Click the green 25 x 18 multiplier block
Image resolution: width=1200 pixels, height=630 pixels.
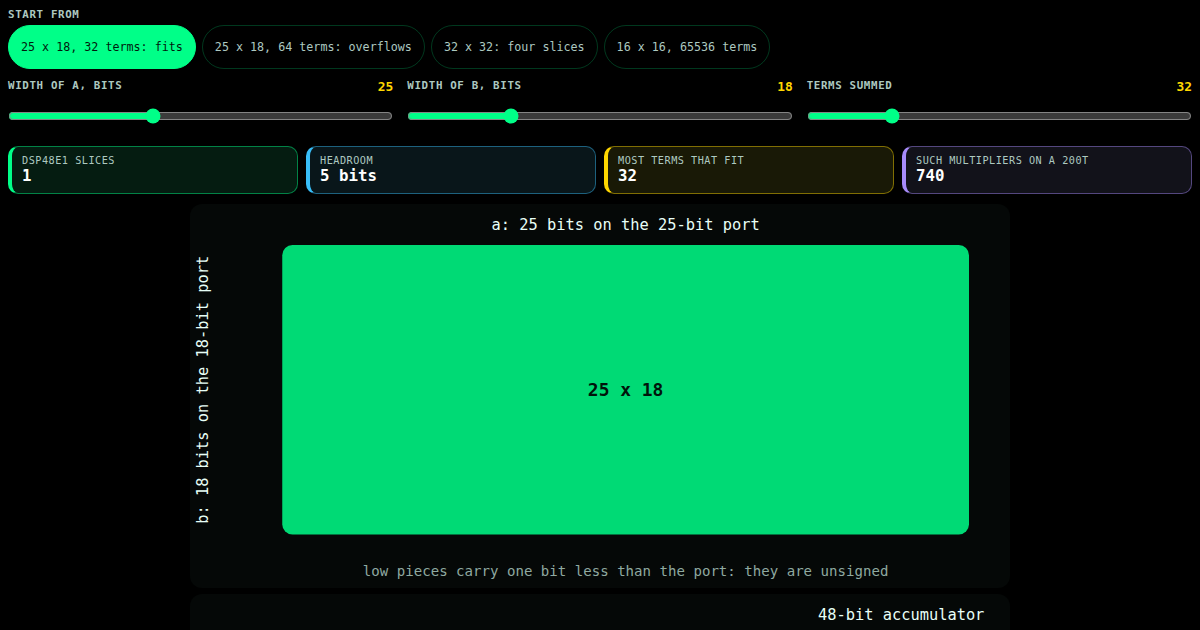(625, 390)
